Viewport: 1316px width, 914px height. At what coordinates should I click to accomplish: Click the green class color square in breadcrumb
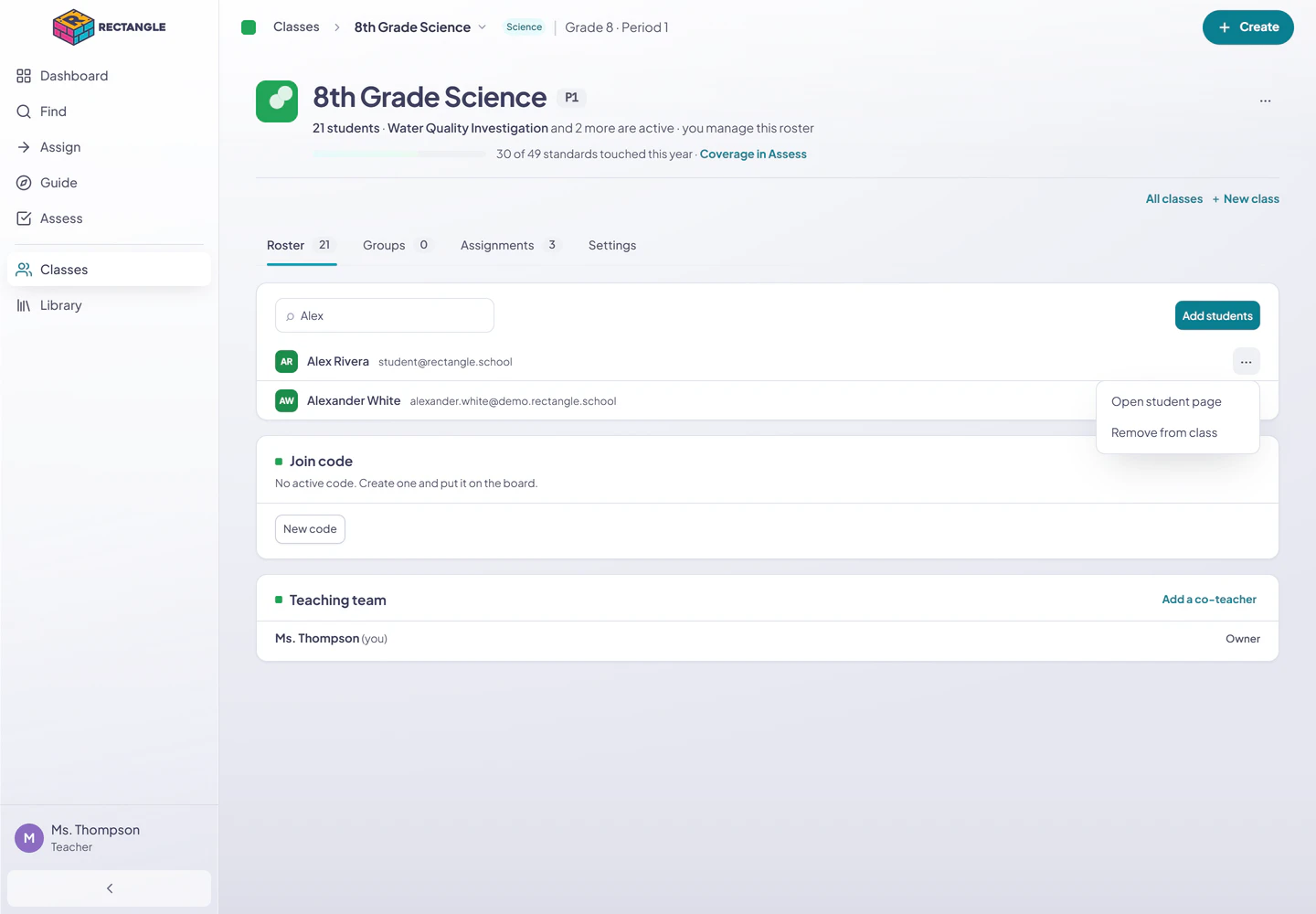249,27
